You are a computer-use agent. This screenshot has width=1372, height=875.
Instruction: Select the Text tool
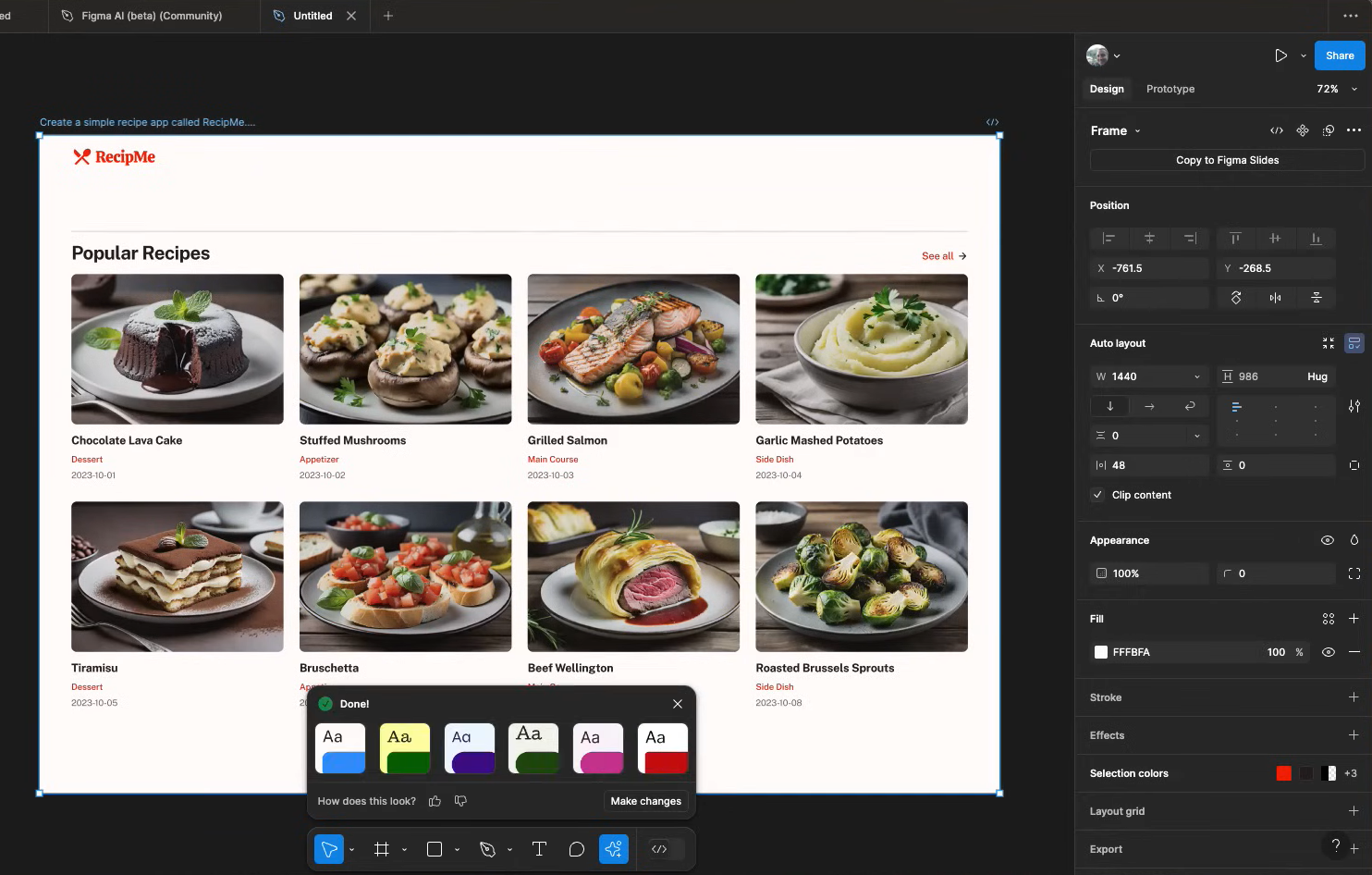click(x=539, y=849)
